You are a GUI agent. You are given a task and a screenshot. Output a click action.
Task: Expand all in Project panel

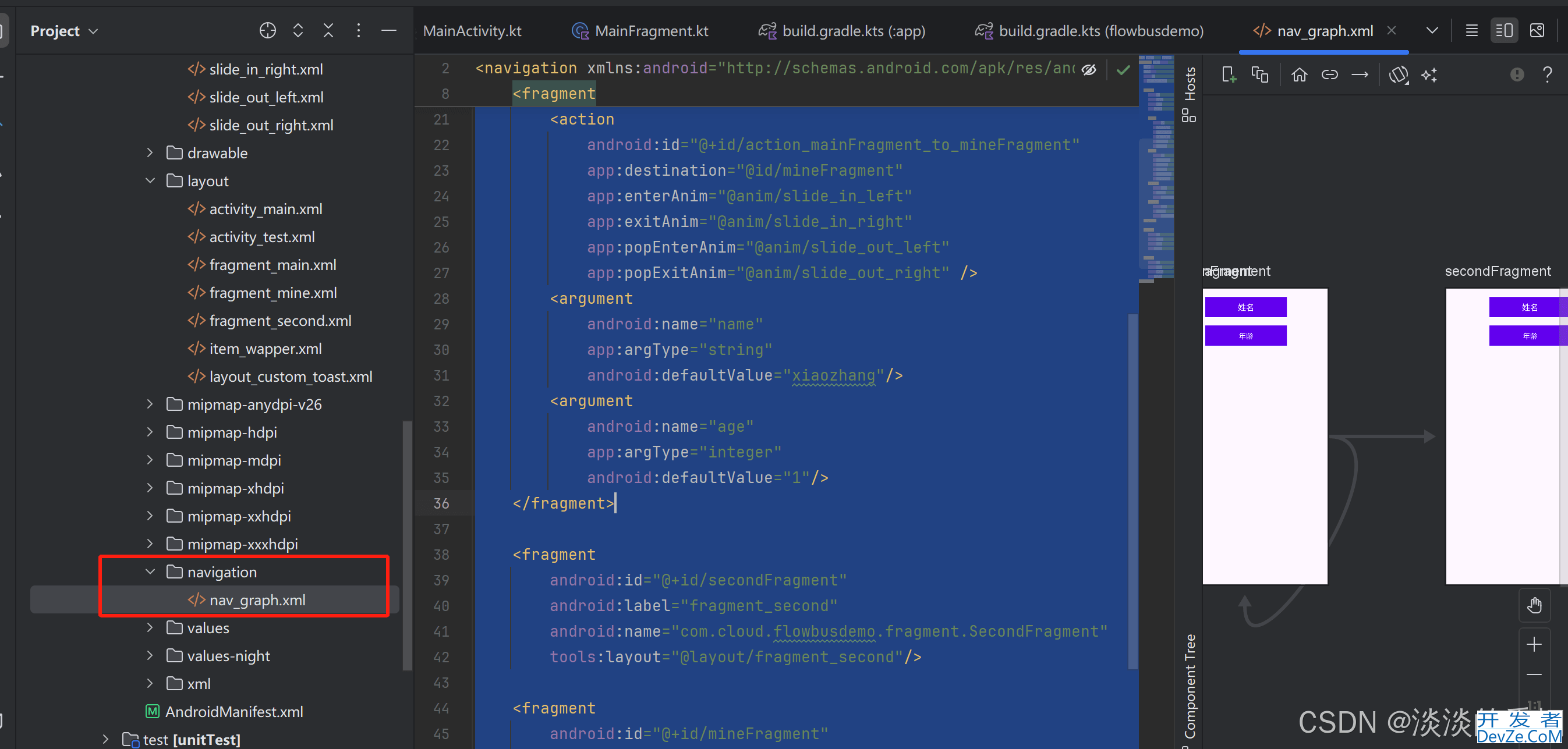(x=298, y=30)
